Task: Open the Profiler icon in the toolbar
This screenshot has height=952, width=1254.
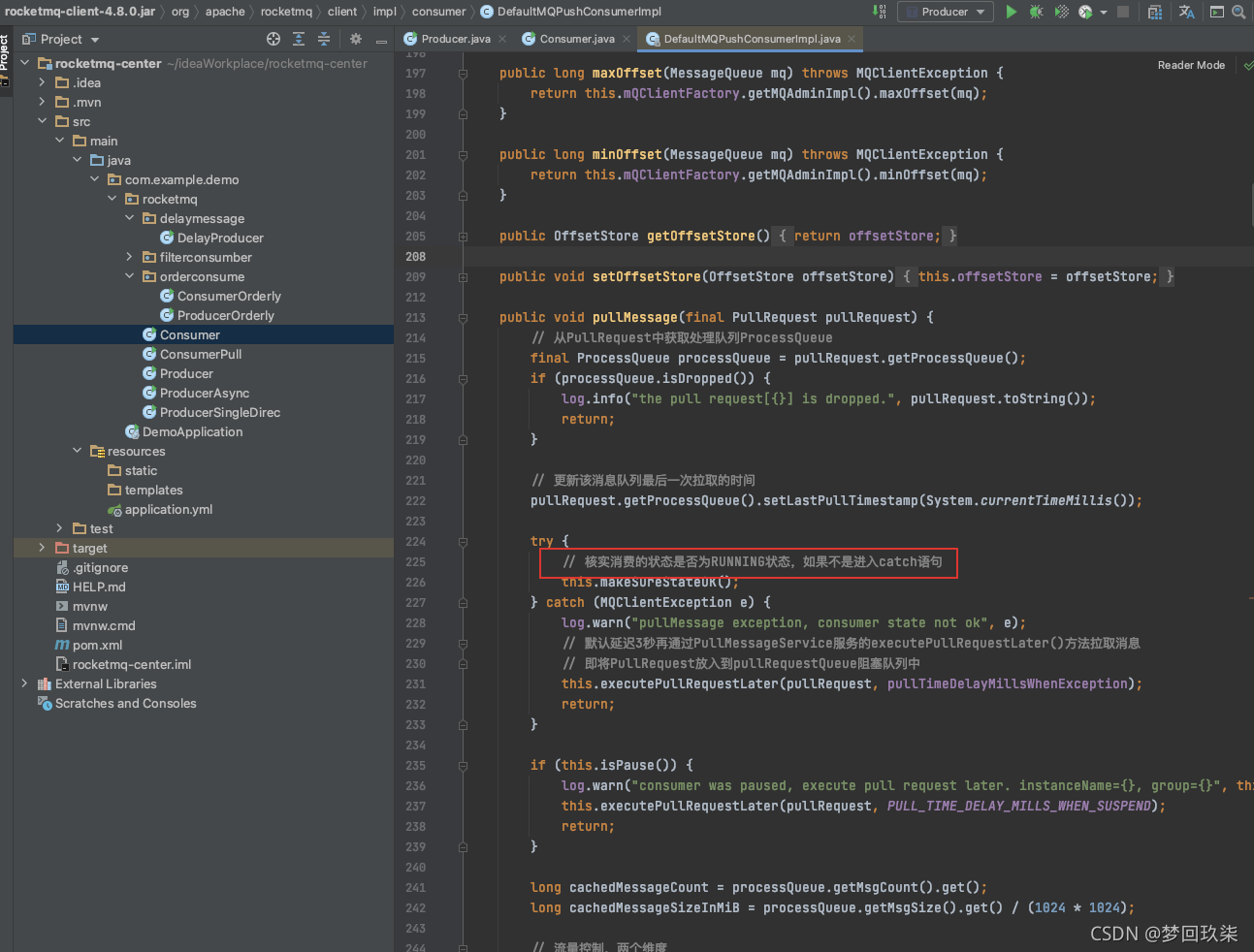Action: [1084, 12]
